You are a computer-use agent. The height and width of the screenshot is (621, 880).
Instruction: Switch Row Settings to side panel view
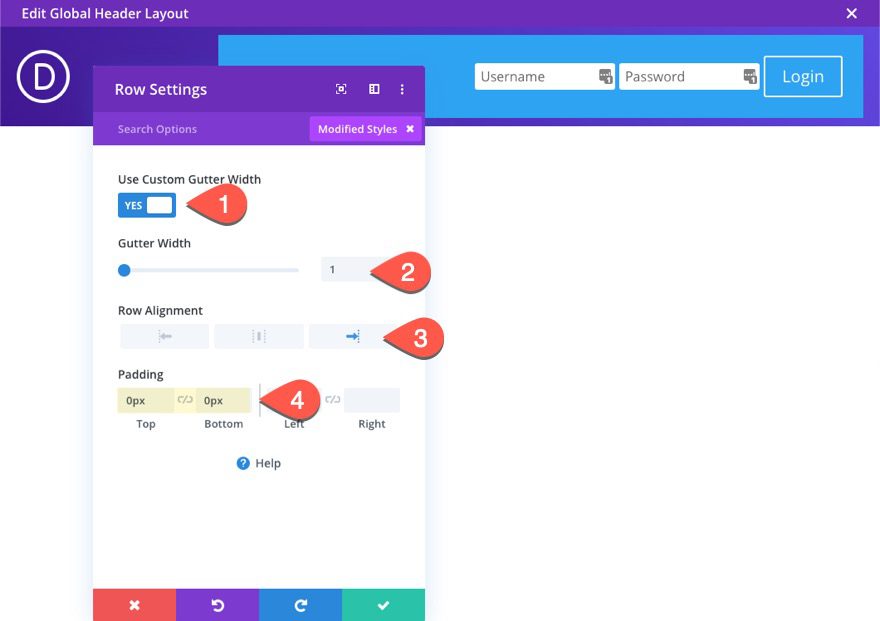tap(373, 89)
